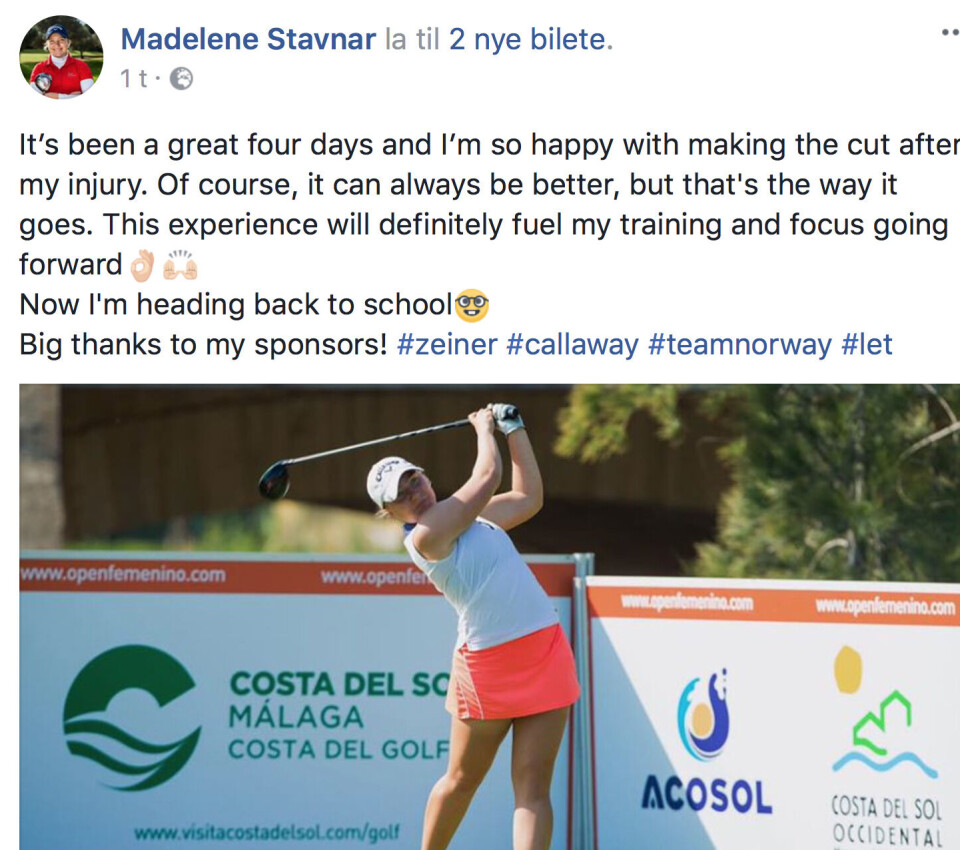Click the post text paragraph
Screen dimensions: 960x850
pos(489,244)
